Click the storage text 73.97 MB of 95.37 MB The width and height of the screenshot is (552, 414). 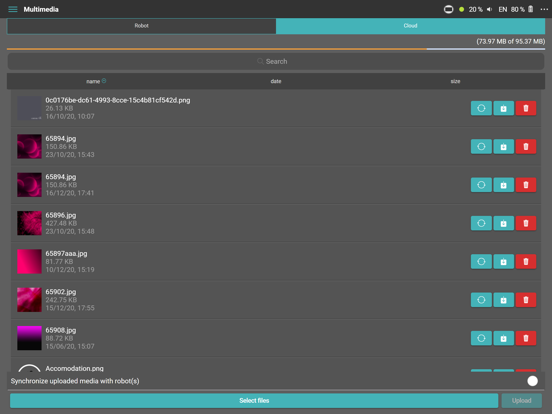tap(510, 42)
